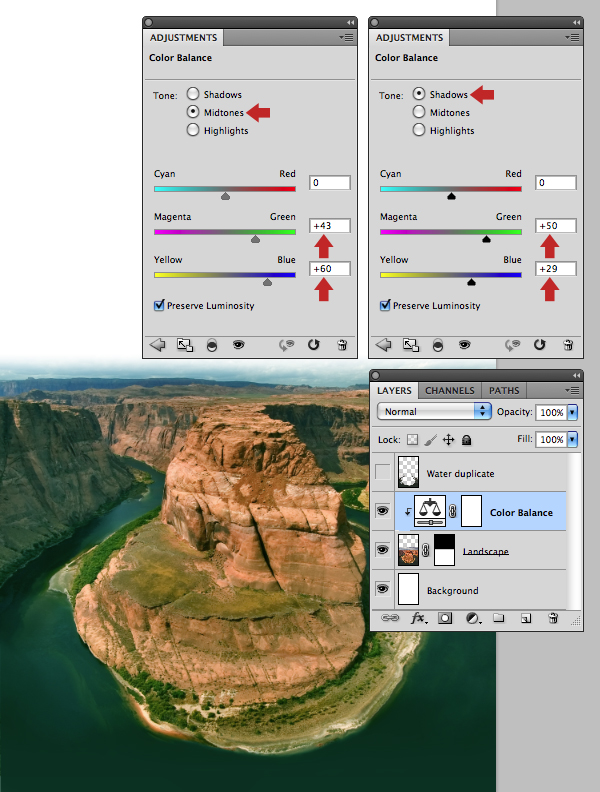Toggle layer visibility eye in right Adjustments panel
Image resolution: width=600 pixels, height=792 pixels.
464,344
